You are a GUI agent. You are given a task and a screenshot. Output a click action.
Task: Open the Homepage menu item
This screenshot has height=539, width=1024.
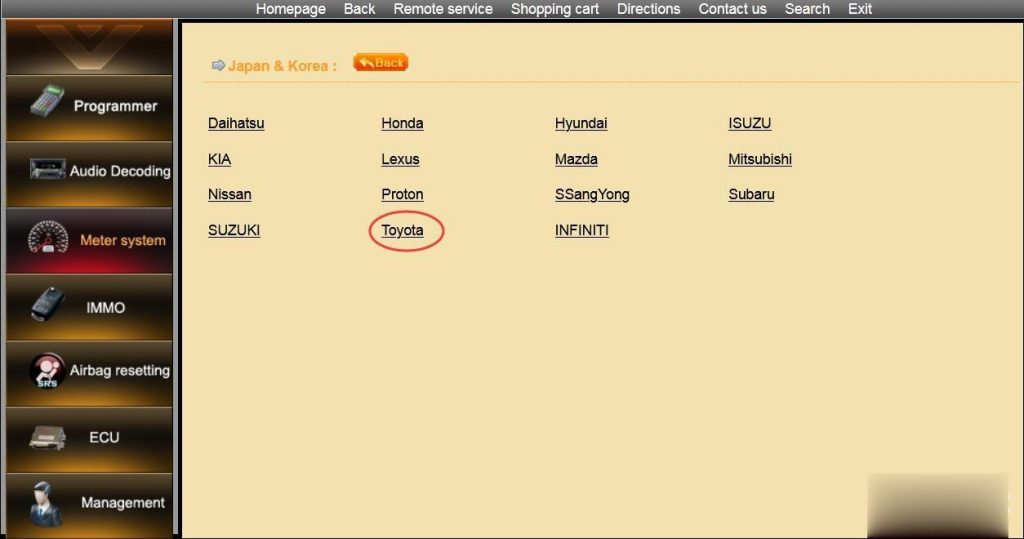291,9
